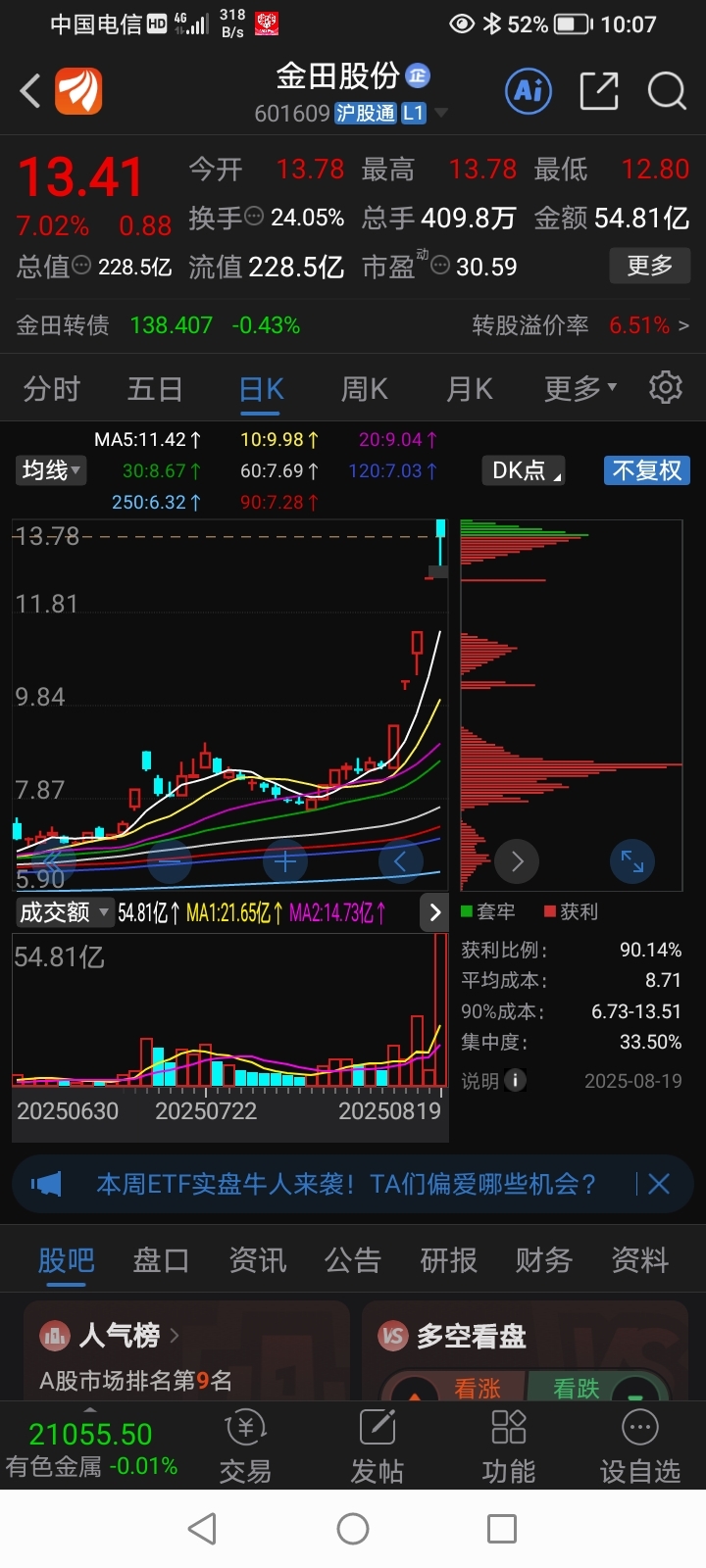The width and height of the screenshot is (706, 1568).
Task: Tap the chart zoom-out minus circle
Action: [x=170, y=861]
